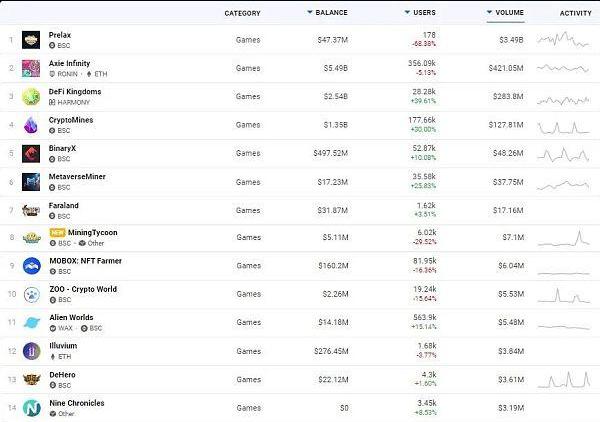
Task: View the MiningTycoon activity sparkline chart
Action: (564, 238)
